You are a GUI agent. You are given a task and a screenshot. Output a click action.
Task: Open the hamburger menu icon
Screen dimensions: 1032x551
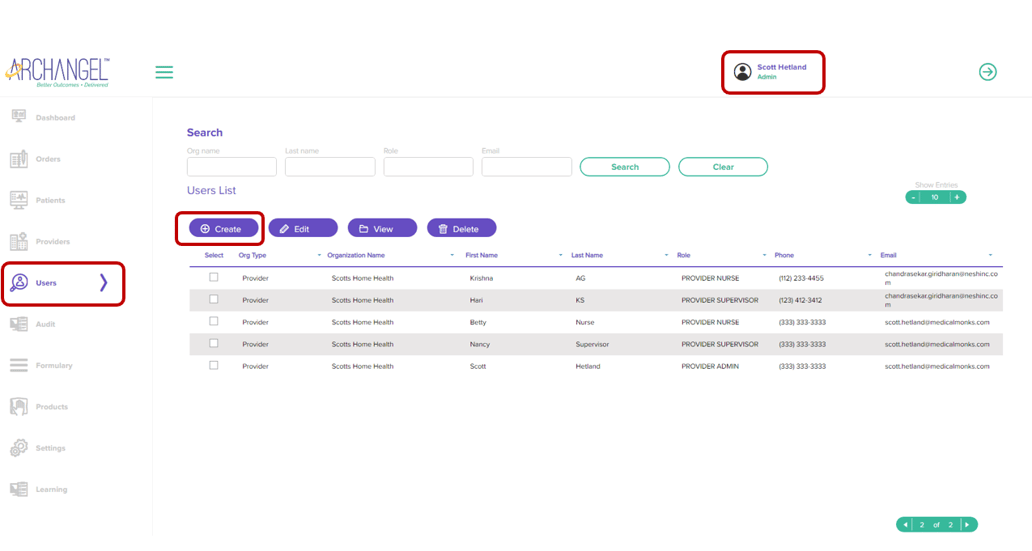(x=164, y=72)
